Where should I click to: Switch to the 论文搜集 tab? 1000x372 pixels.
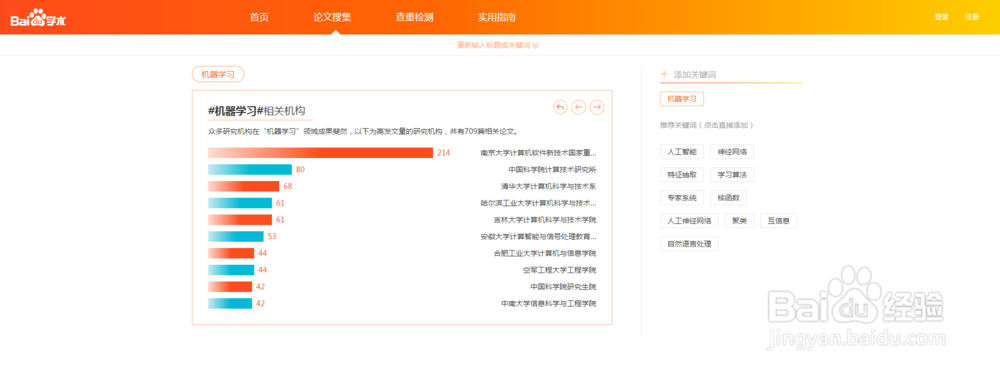click(x=332, y=17)
